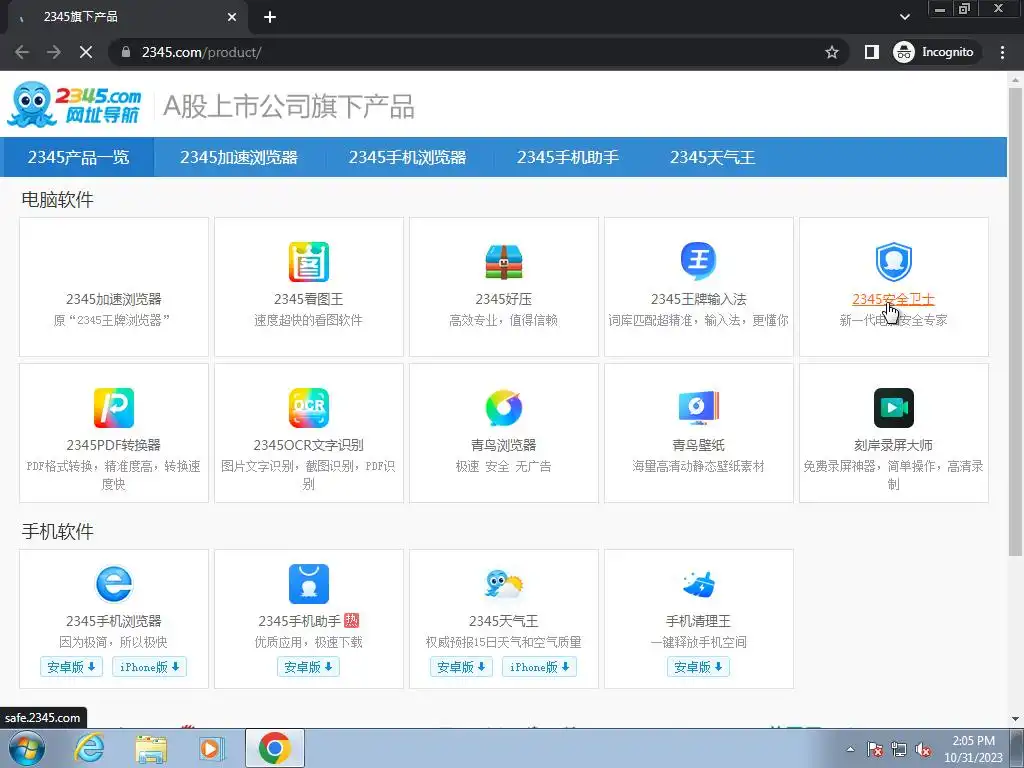Click the 2345好压 archive icon
Screen dimensions: 1024x768
pyautogui.click(x=504, y=261)
